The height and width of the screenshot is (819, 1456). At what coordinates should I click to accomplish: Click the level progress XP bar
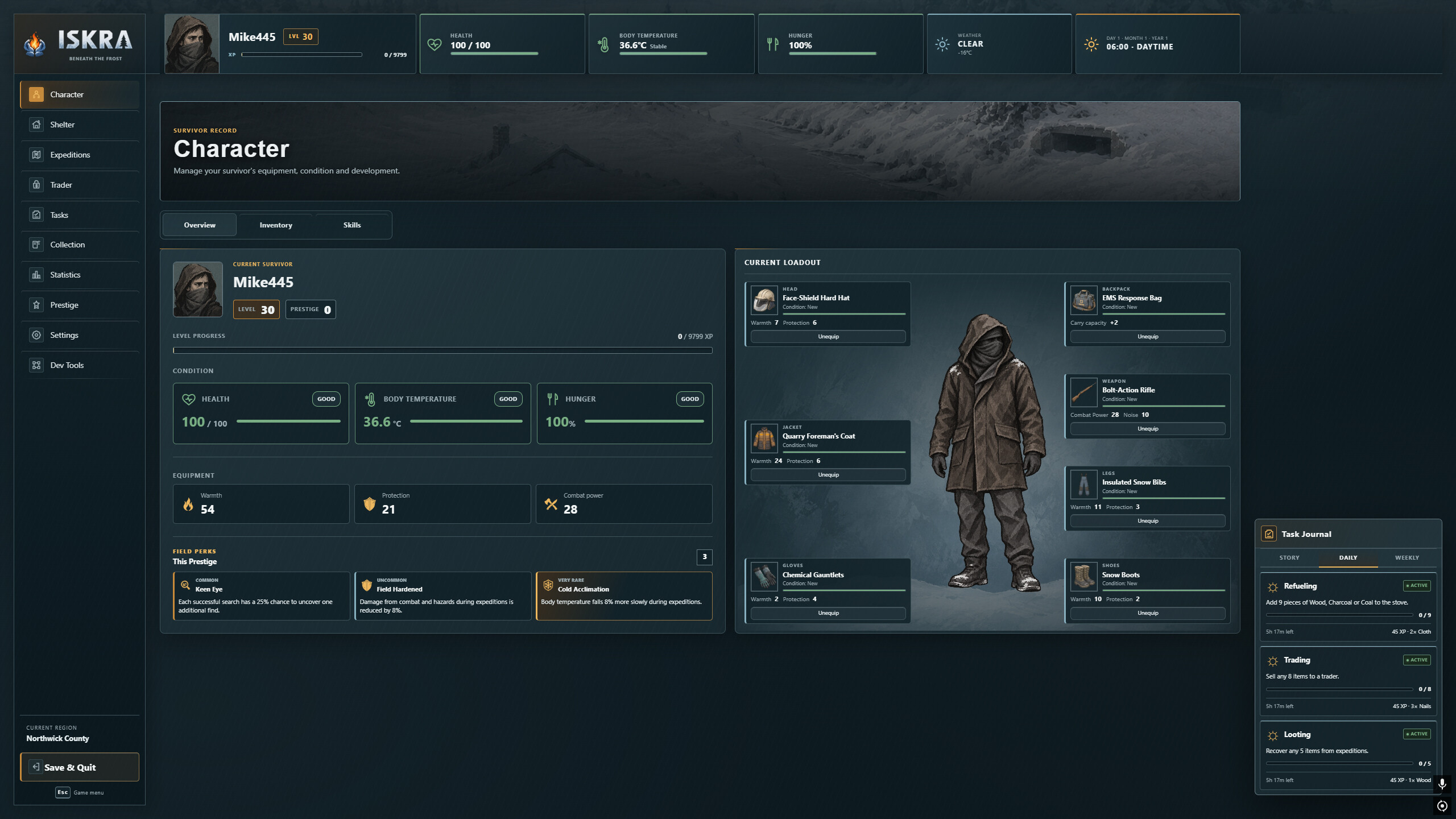[x=442, y=350]
